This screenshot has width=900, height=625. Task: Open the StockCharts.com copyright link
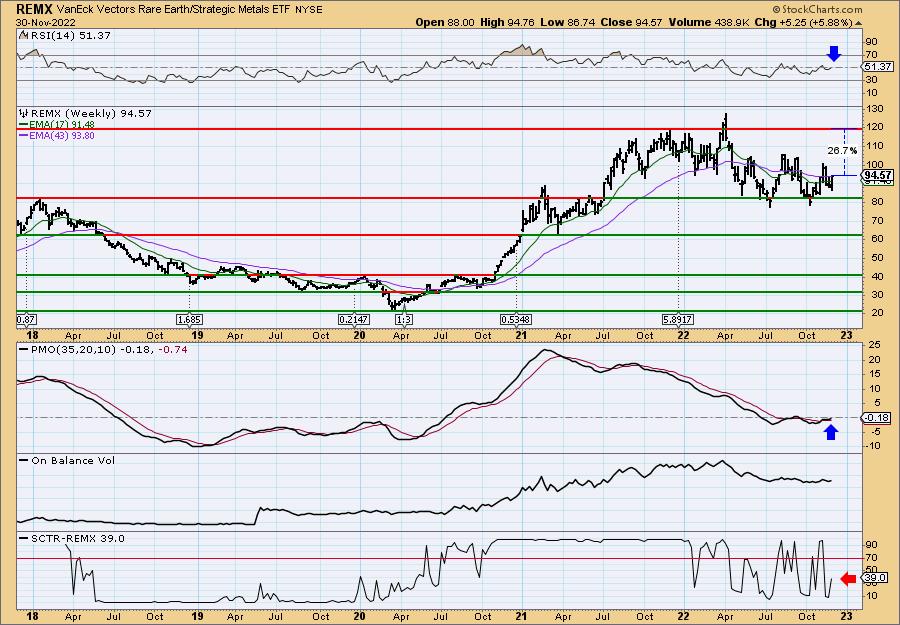click(818, 9)
